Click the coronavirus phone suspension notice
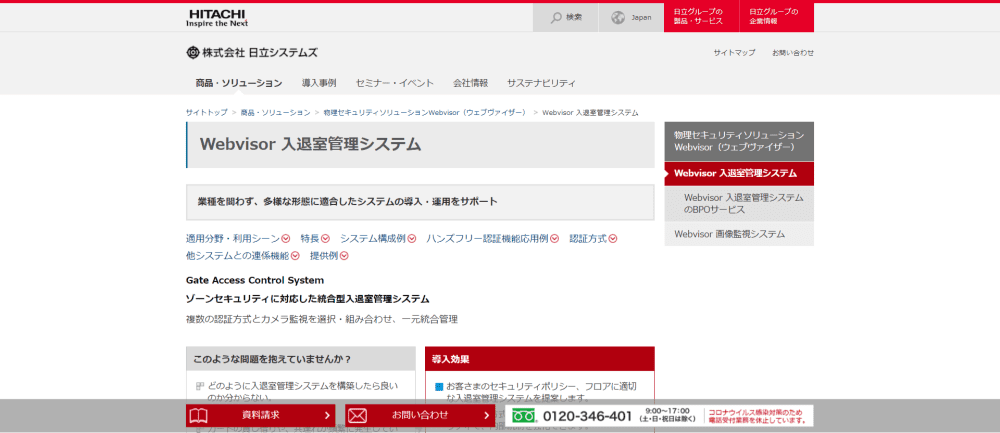The image size is (1000, 433). (759, 416)
